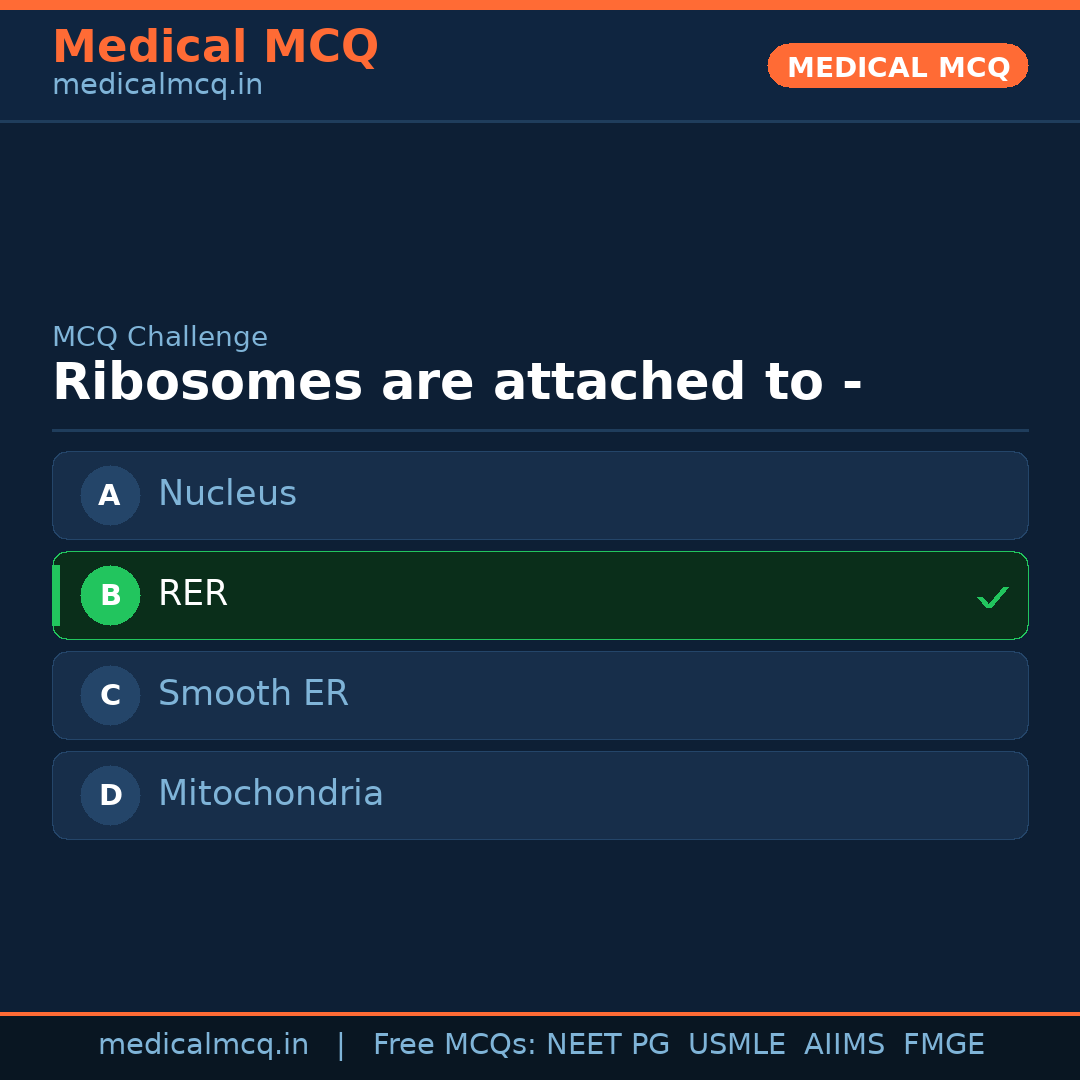The image size is (1080, 1080).
Task: Choose the Mitochondria answer
Action: click(540, 795)
